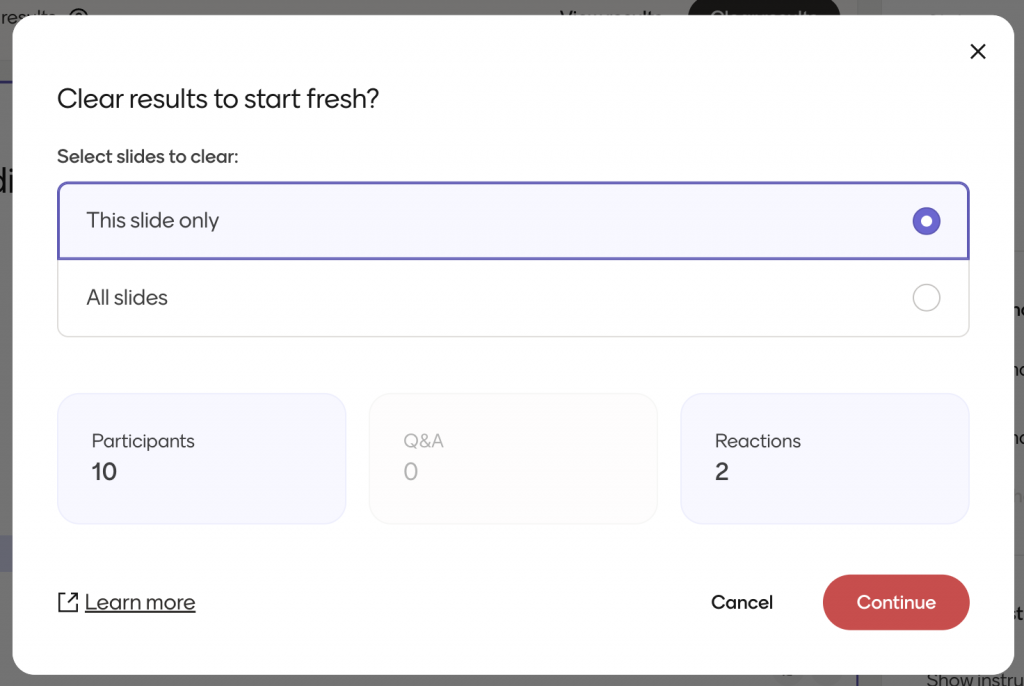Toggle the Reactions results card
This screenshot has width=1024, height=686.
pos(824,458)
